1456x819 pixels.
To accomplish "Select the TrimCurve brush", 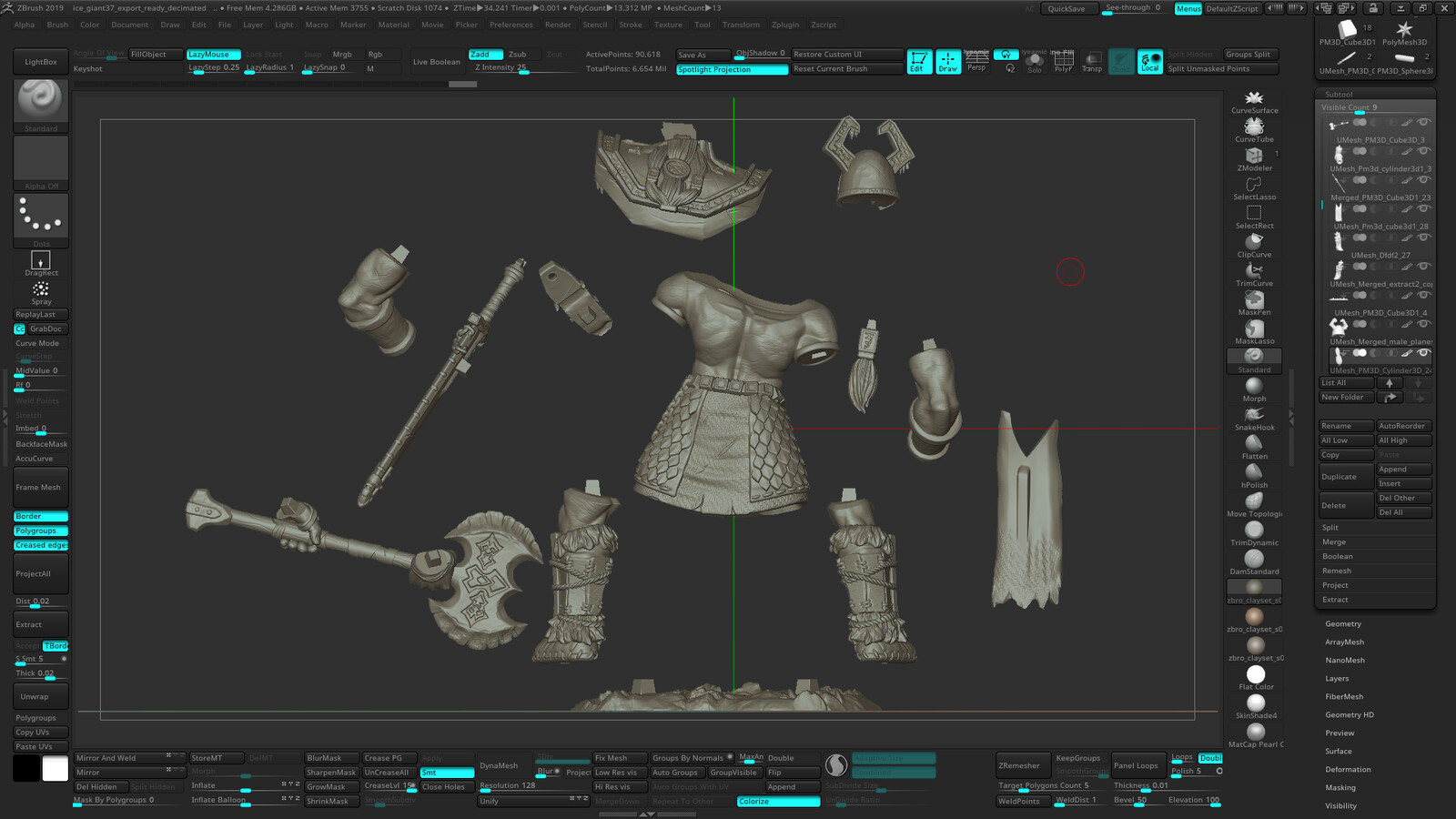I will tap(1254, 274).
